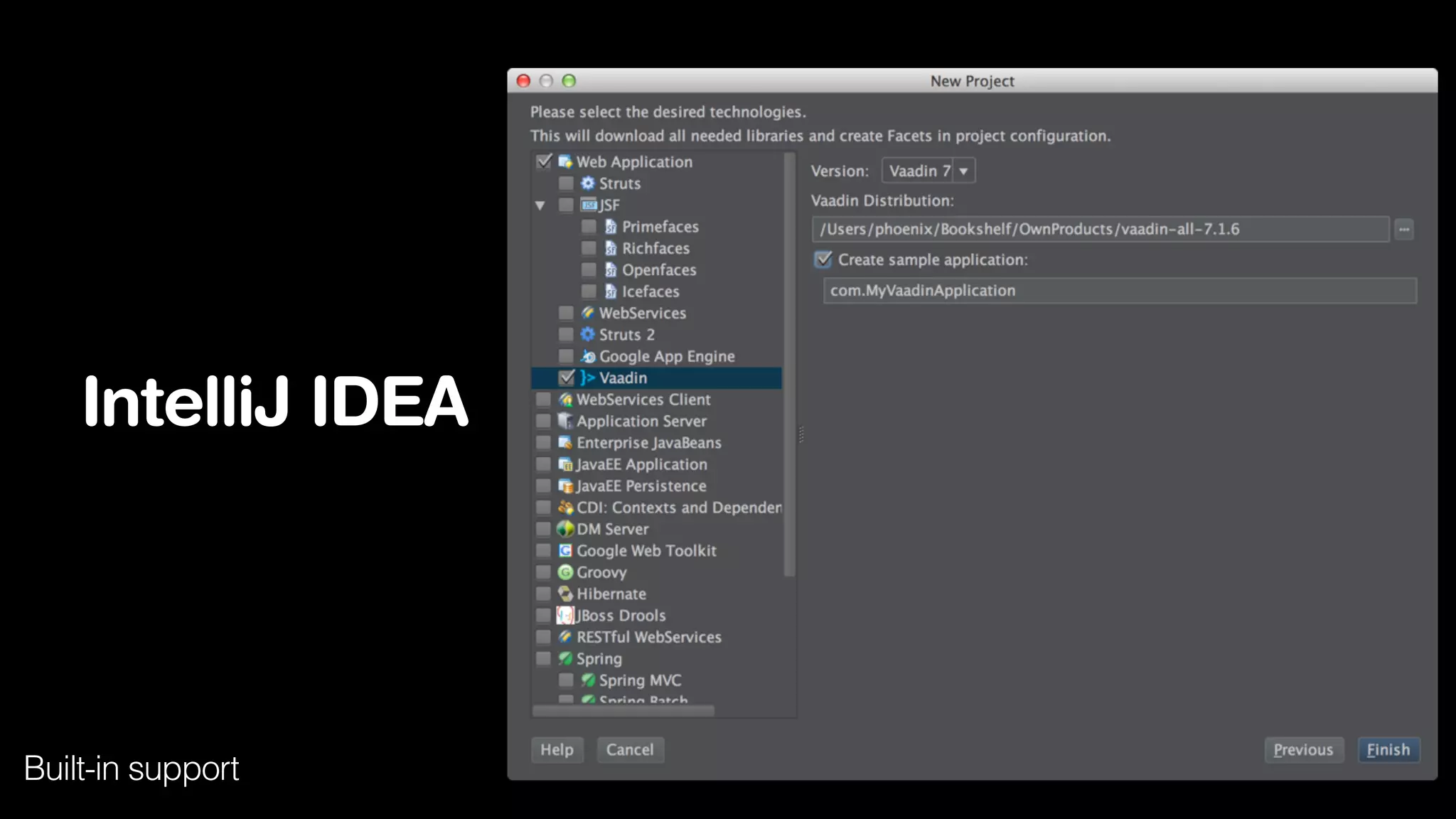
Task: Click the JBoss Drools icon
Action: [x=565, y=616]
